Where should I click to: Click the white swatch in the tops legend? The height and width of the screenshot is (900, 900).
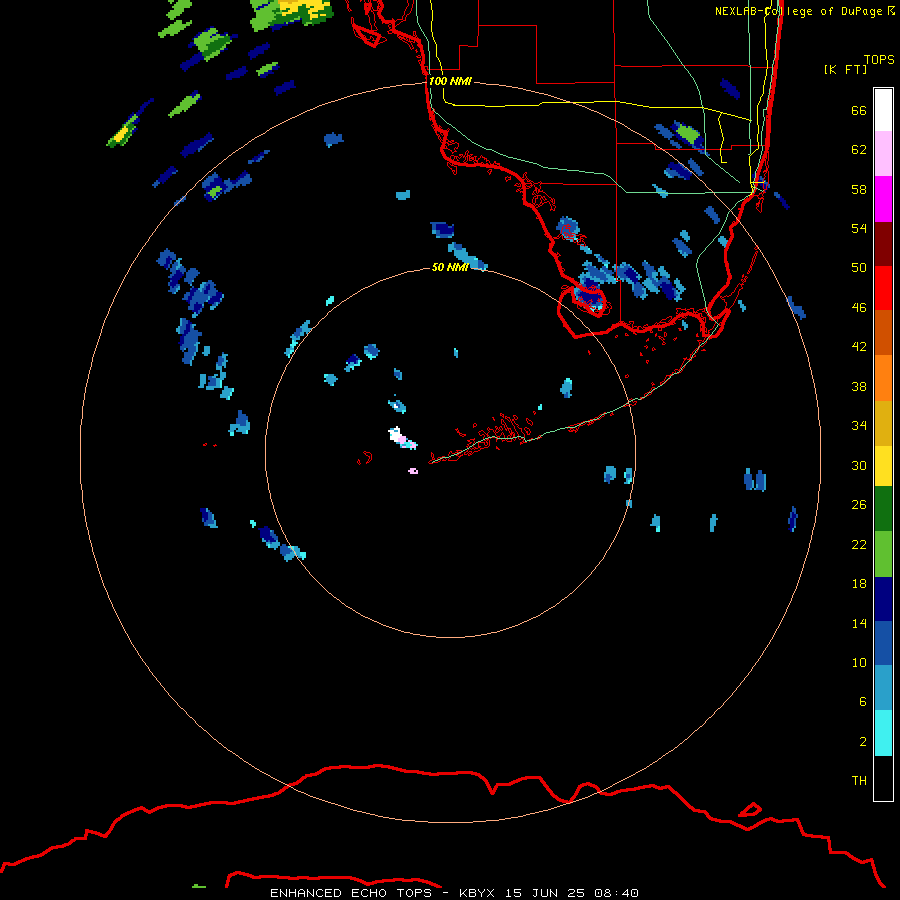[x=883, y=110]
